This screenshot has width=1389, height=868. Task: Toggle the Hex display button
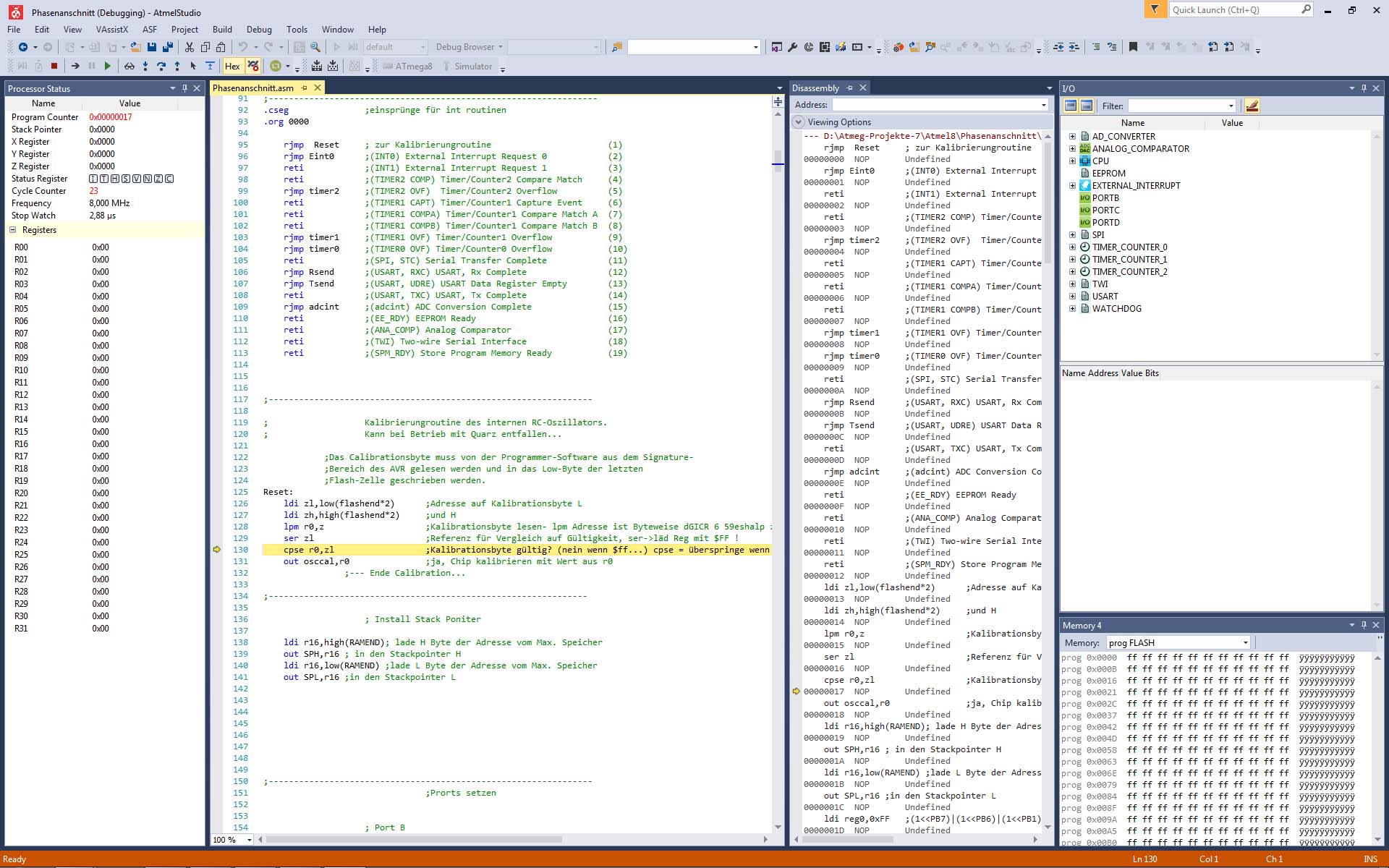point(232,66)
